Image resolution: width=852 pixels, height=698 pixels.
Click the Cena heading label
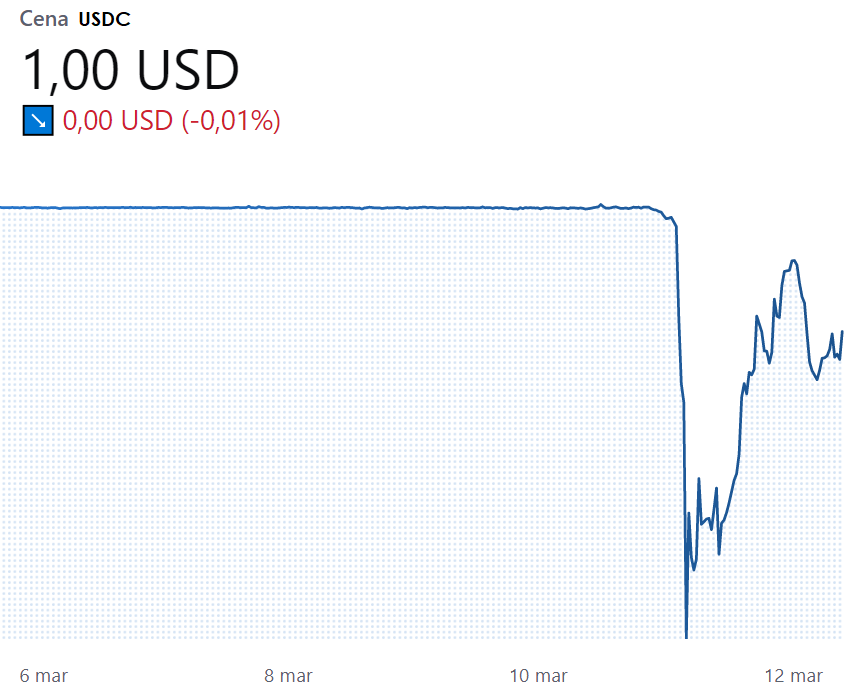coord(44,20)
